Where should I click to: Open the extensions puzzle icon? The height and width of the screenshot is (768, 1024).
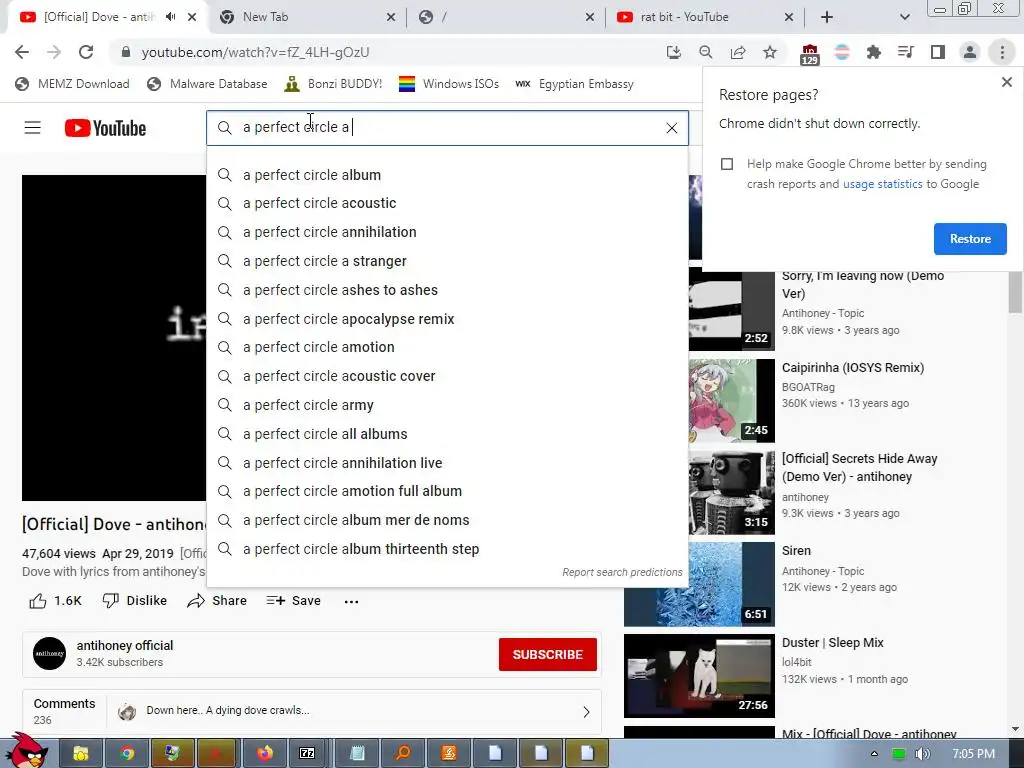coord(873,52)
